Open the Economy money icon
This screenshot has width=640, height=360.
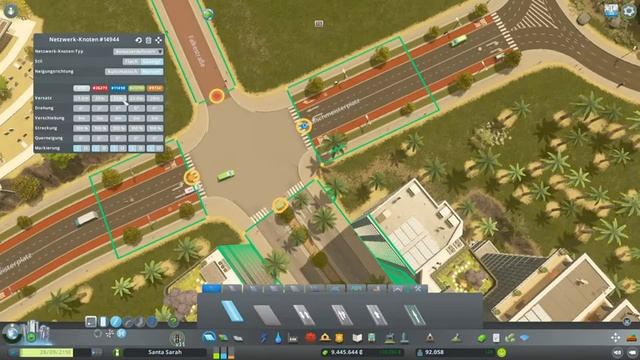tap(482, 338)
